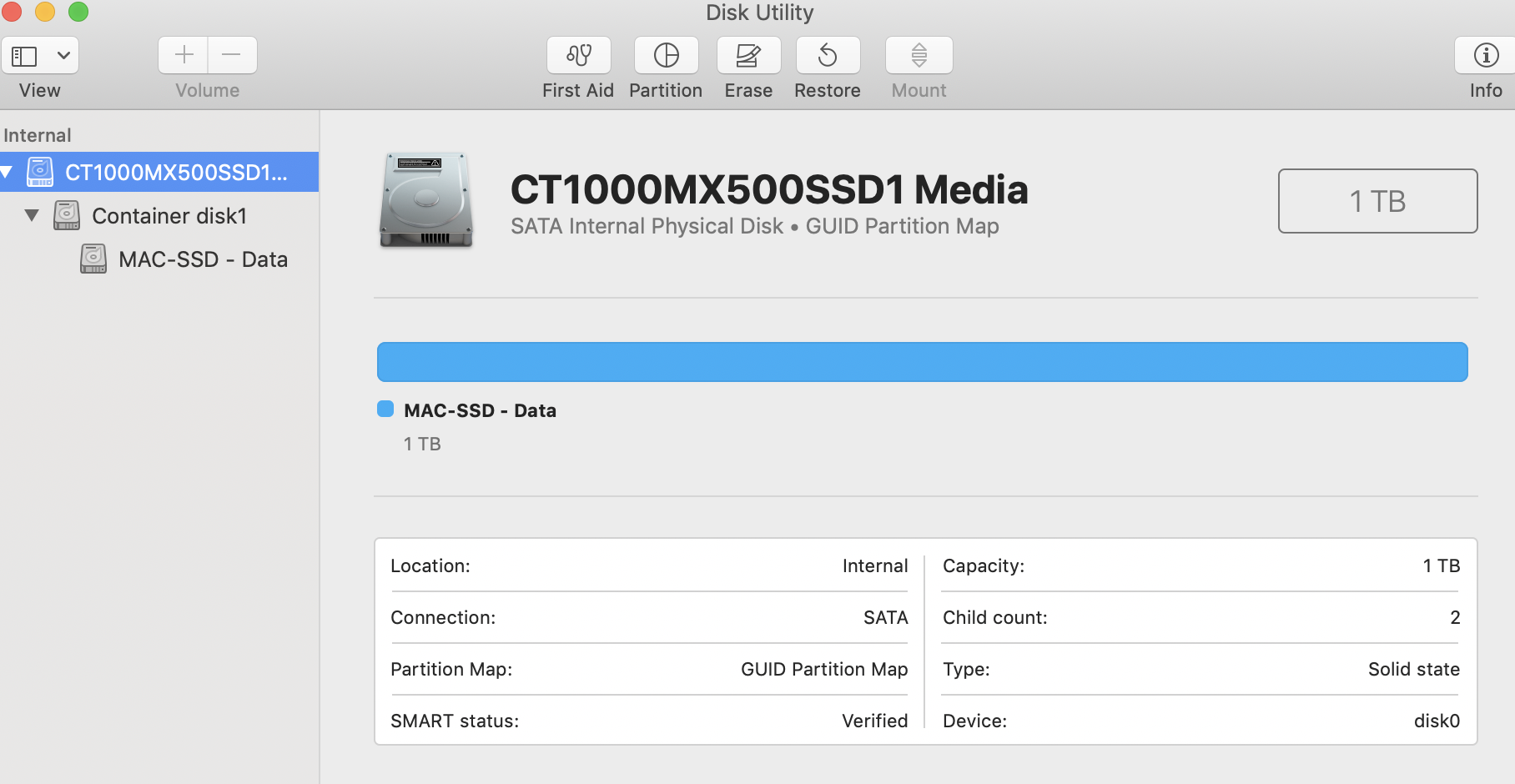1515x784 pixels.
Task: Click the CT1000MX500SSD1 Media title
Action: pyautogui.click(x=769, y=189)
